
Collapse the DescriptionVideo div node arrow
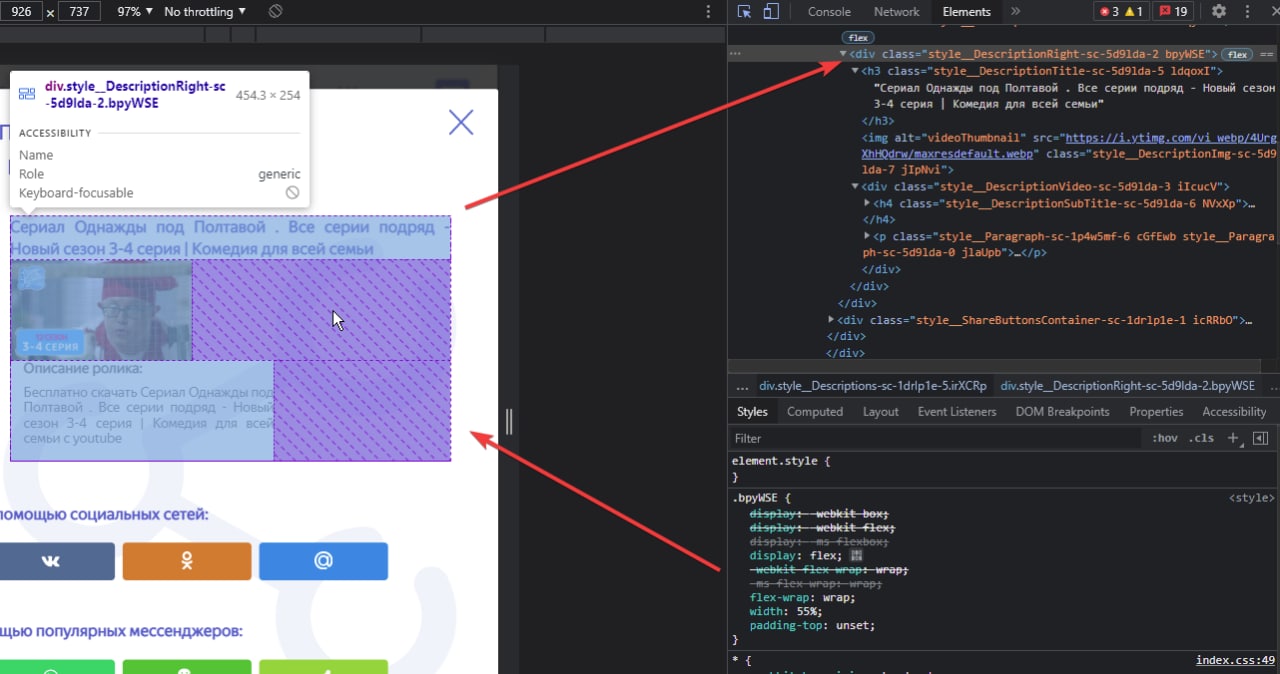coord(855,187)
